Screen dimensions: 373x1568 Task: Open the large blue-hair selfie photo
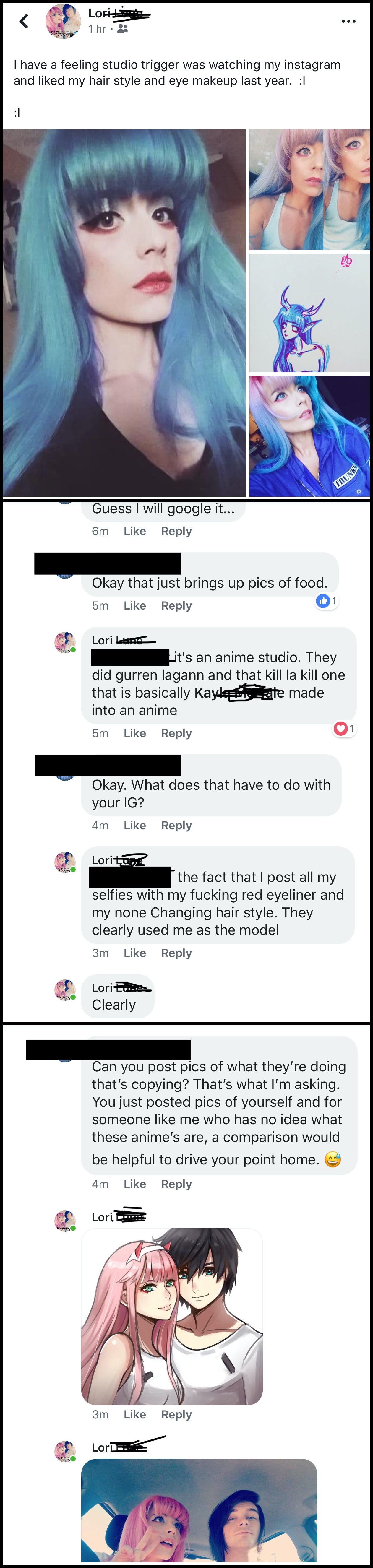124,312
